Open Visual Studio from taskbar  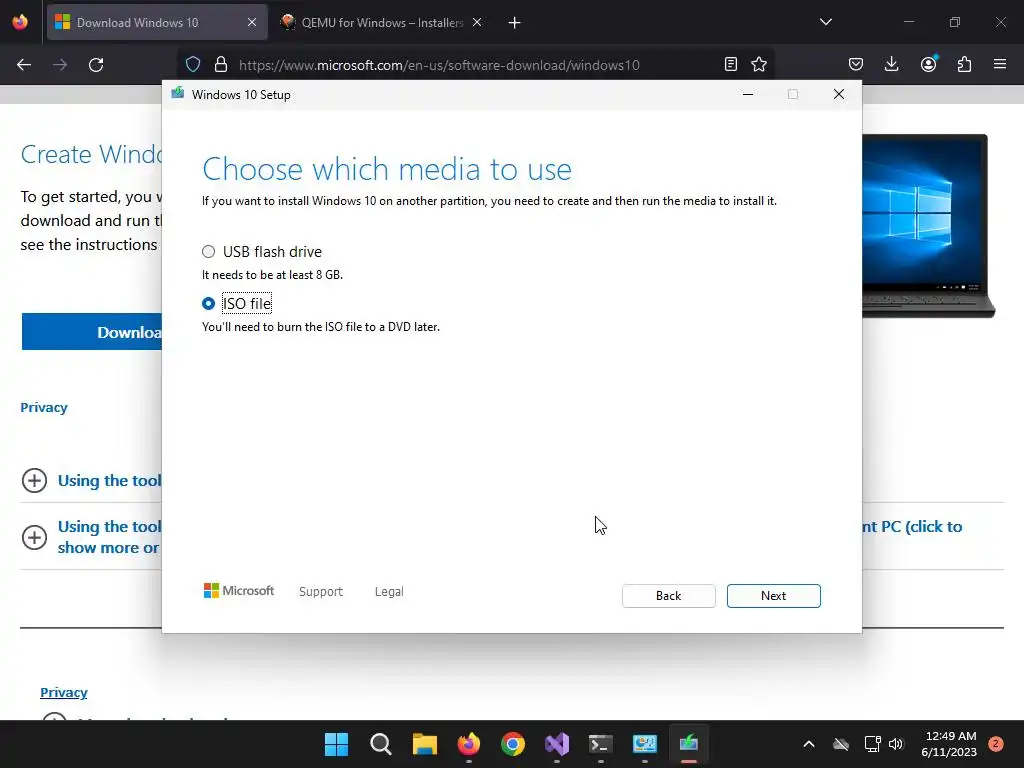pyautogui.click(x=556, y=744)
